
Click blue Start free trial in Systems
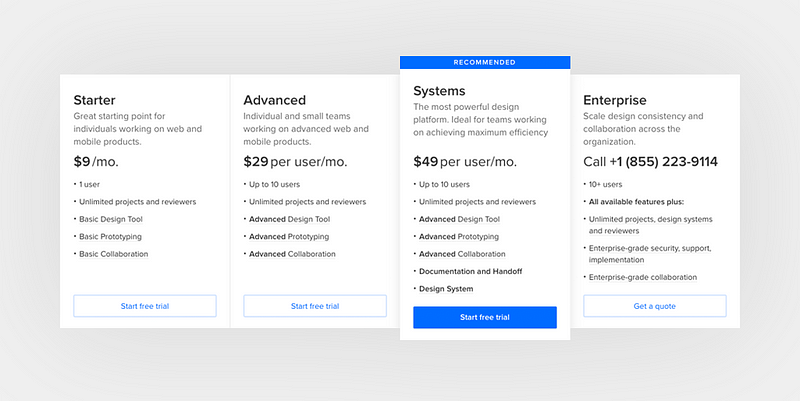(x=485, y=317)
